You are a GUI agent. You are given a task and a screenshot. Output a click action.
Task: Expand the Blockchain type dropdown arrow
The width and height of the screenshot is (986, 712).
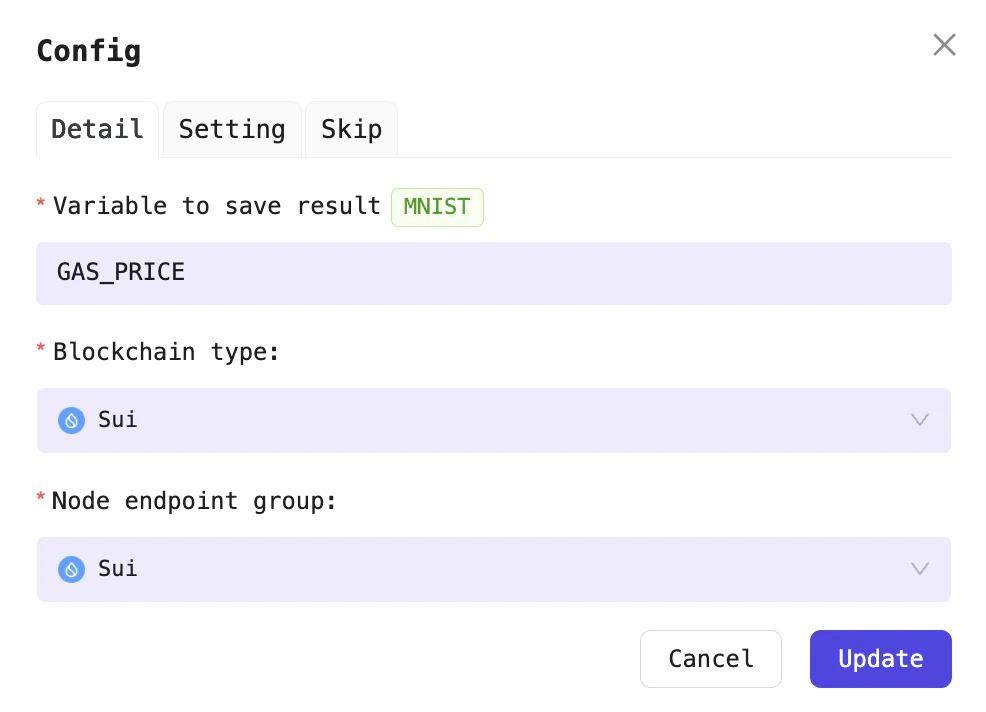(x=920, y=420)
